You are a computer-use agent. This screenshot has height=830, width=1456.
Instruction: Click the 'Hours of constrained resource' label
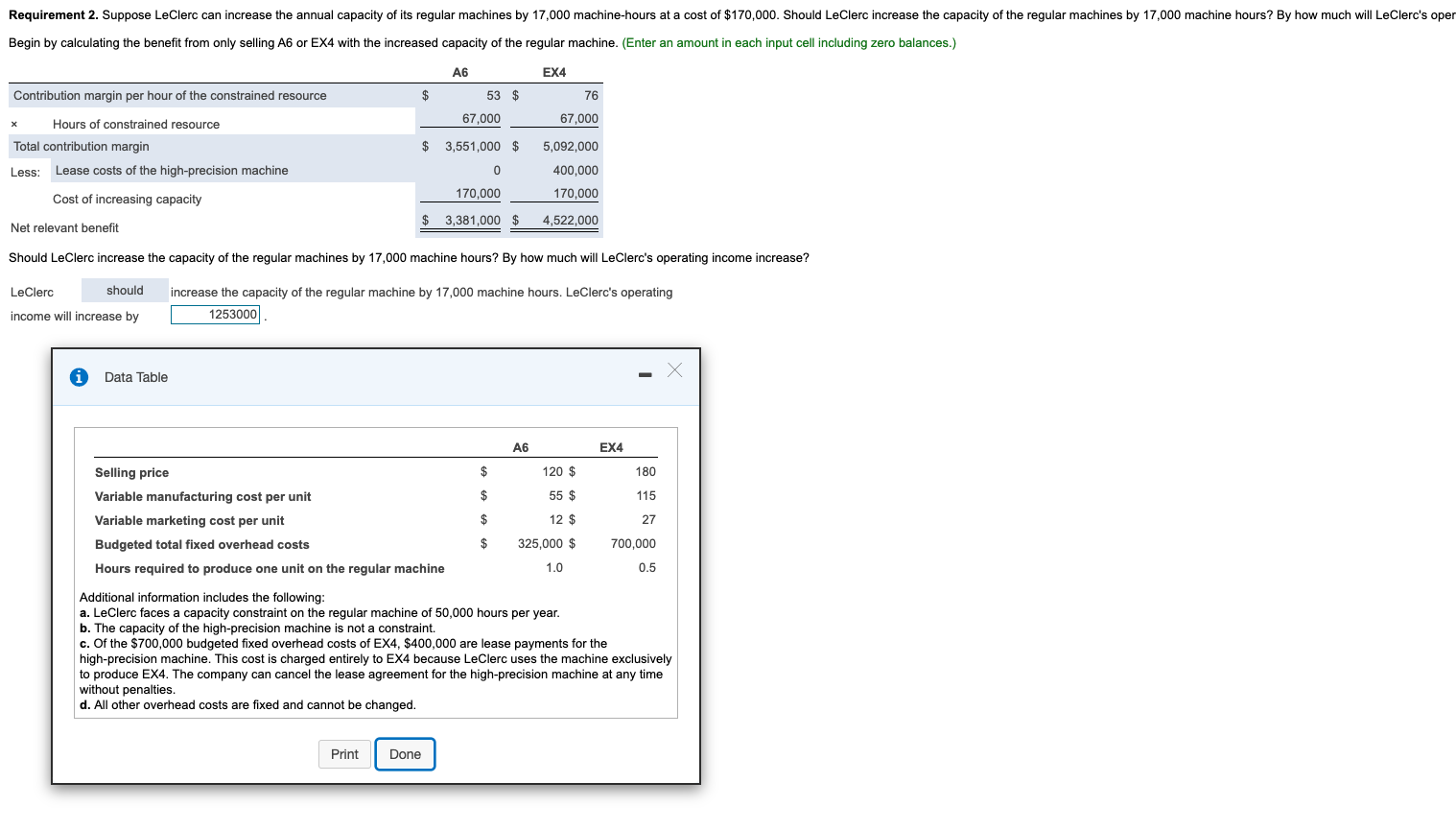(136, 125)
